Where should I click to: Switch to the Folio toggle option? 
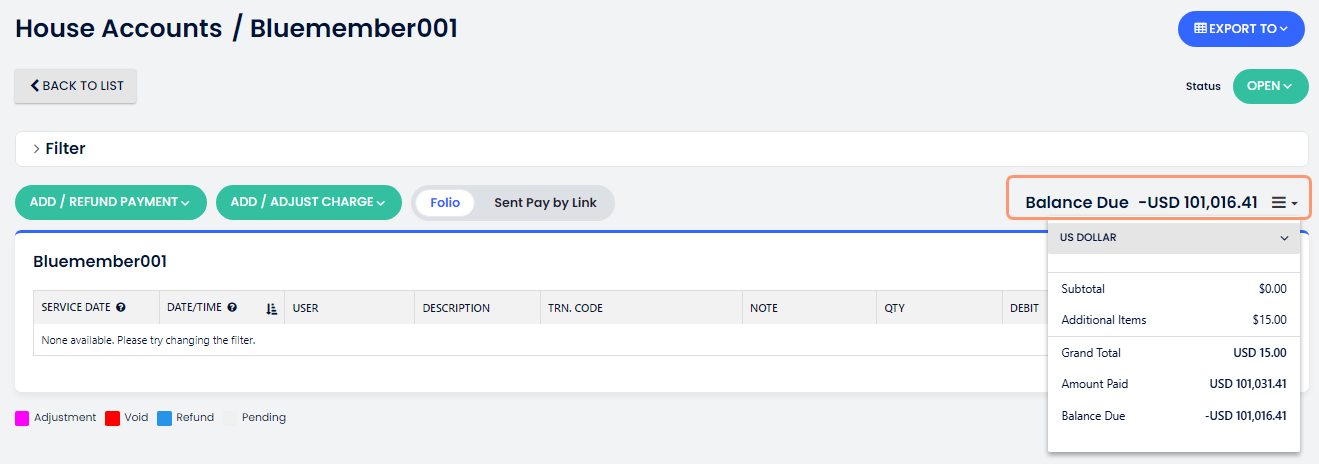pos(445,202)
